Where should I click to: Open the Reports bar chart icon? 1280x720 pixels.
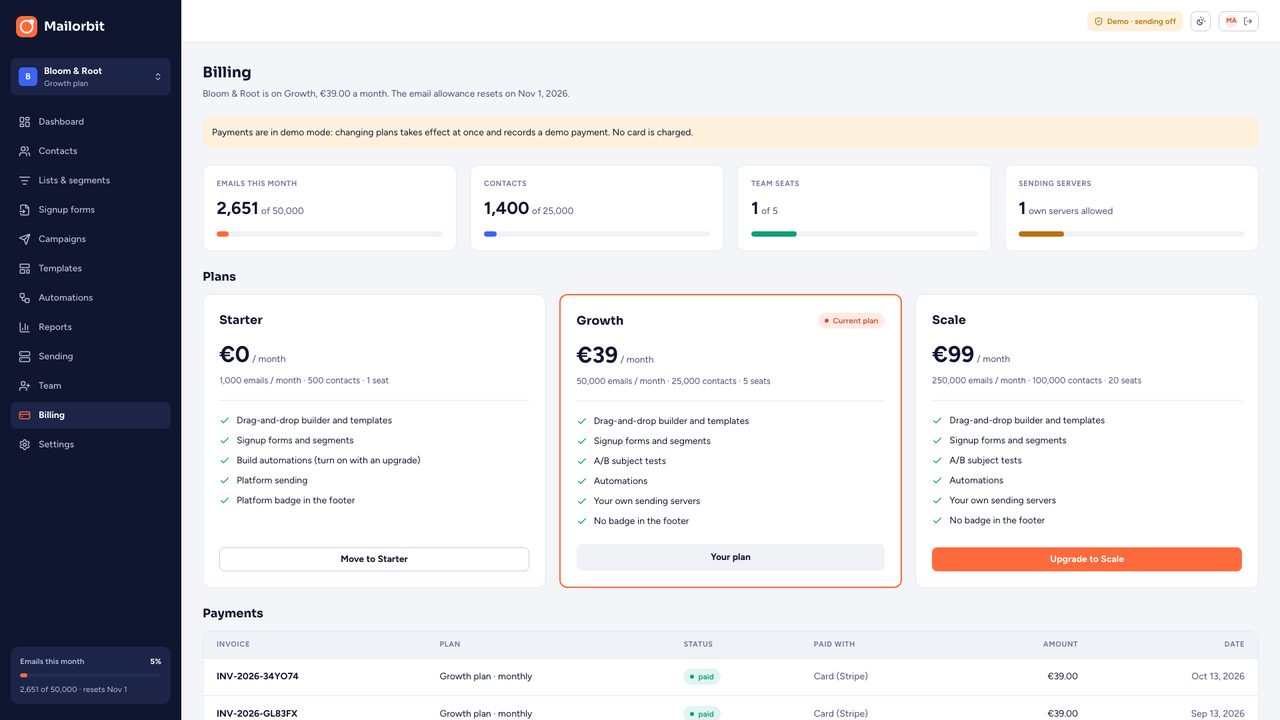25,327
